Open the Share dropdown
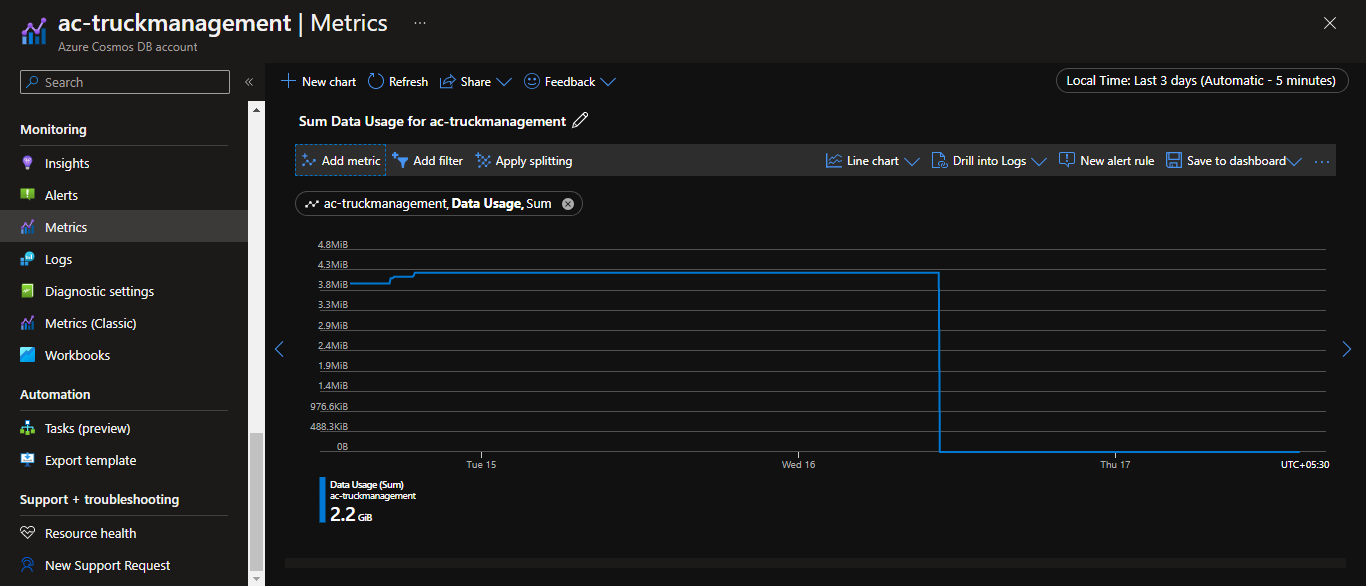The height and width of the screenshot is (586, 1366). (x=475, y=82)
